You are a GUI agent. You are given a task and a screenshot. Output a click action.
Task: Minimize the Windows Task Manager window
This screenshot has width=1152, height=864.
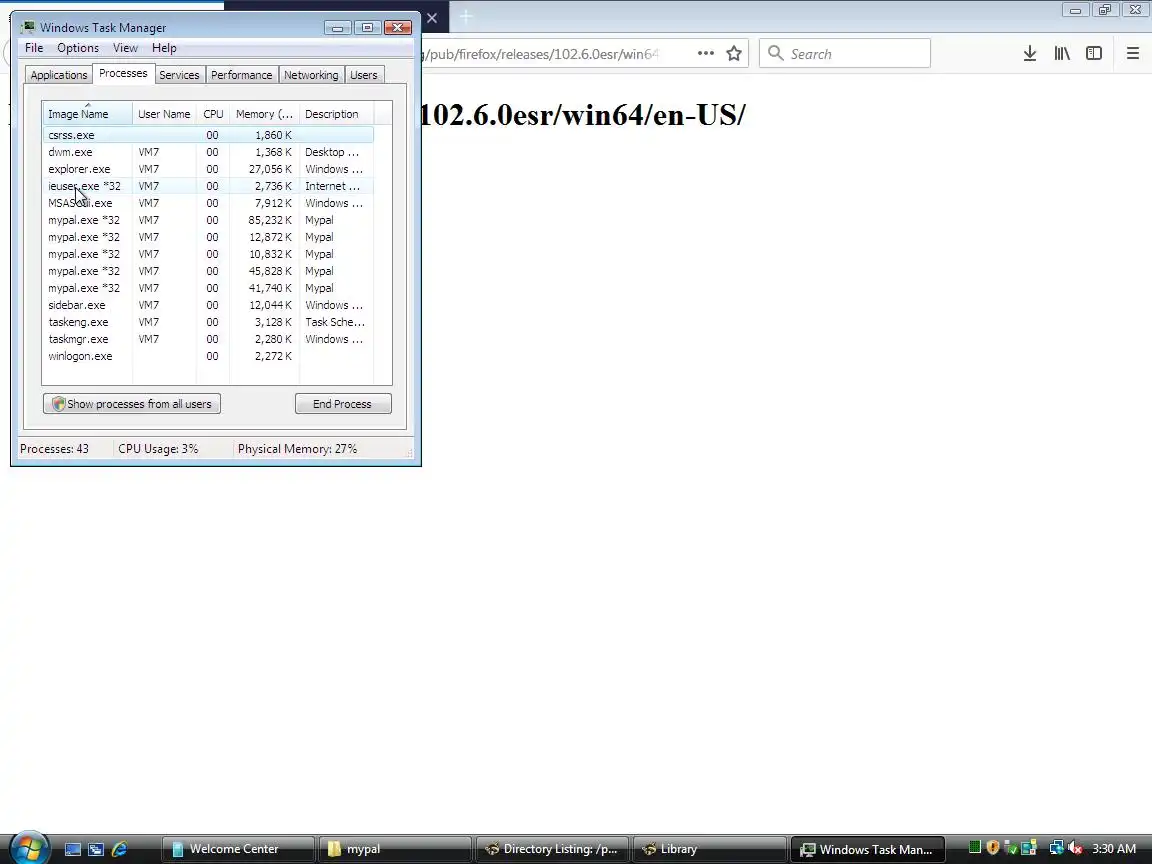tap(337, 28)
